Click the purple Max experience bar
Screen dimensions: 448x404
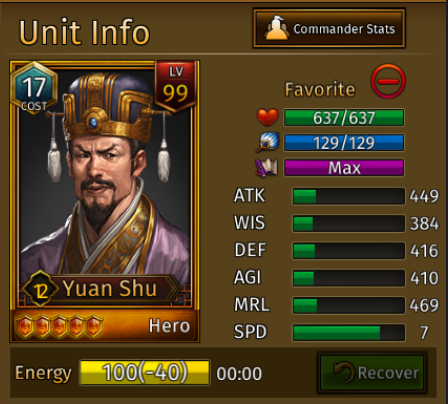click(x=344, y=168)
